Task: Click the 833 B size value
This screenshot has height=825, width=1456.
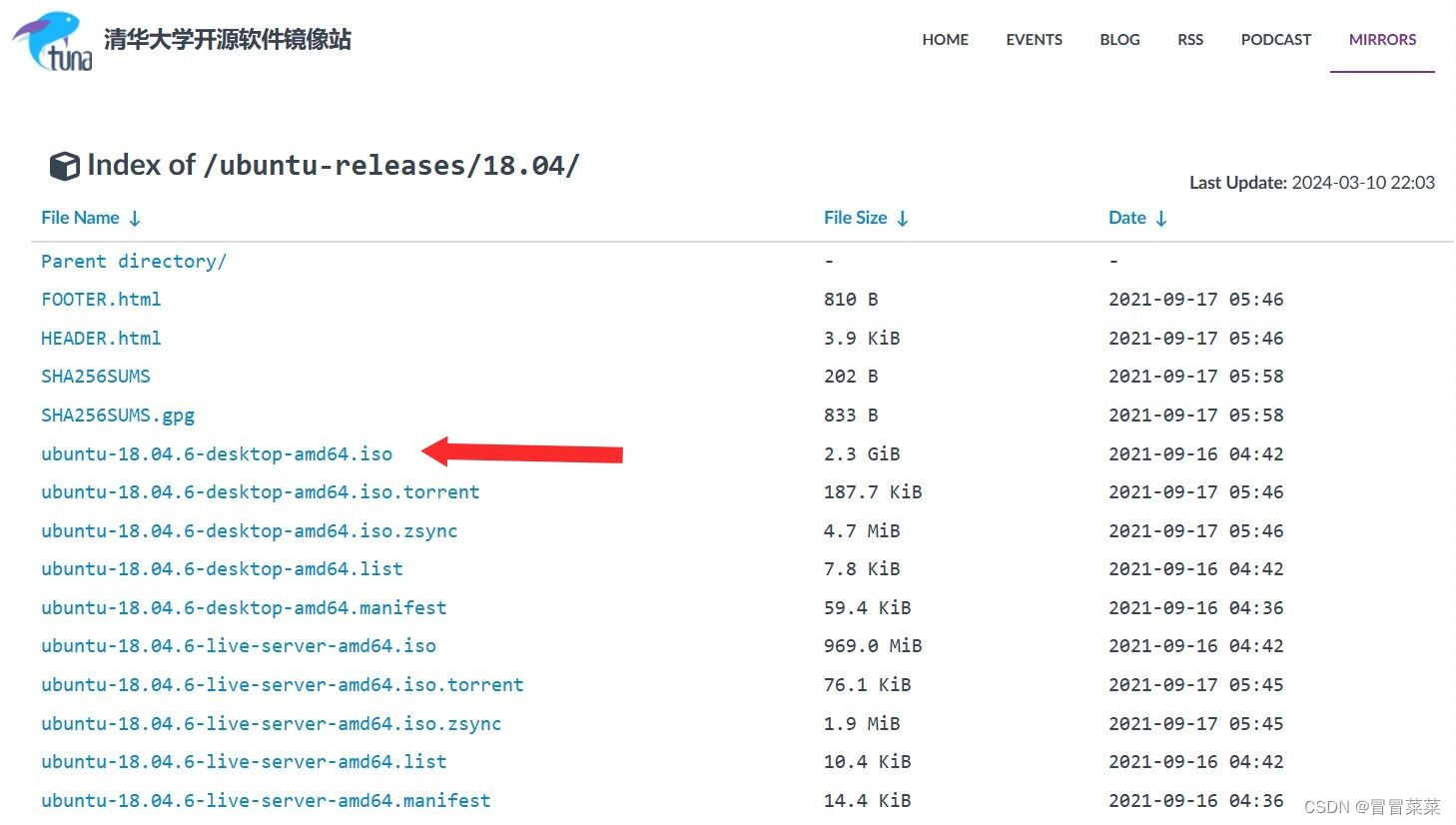Action: coord(851,415)
